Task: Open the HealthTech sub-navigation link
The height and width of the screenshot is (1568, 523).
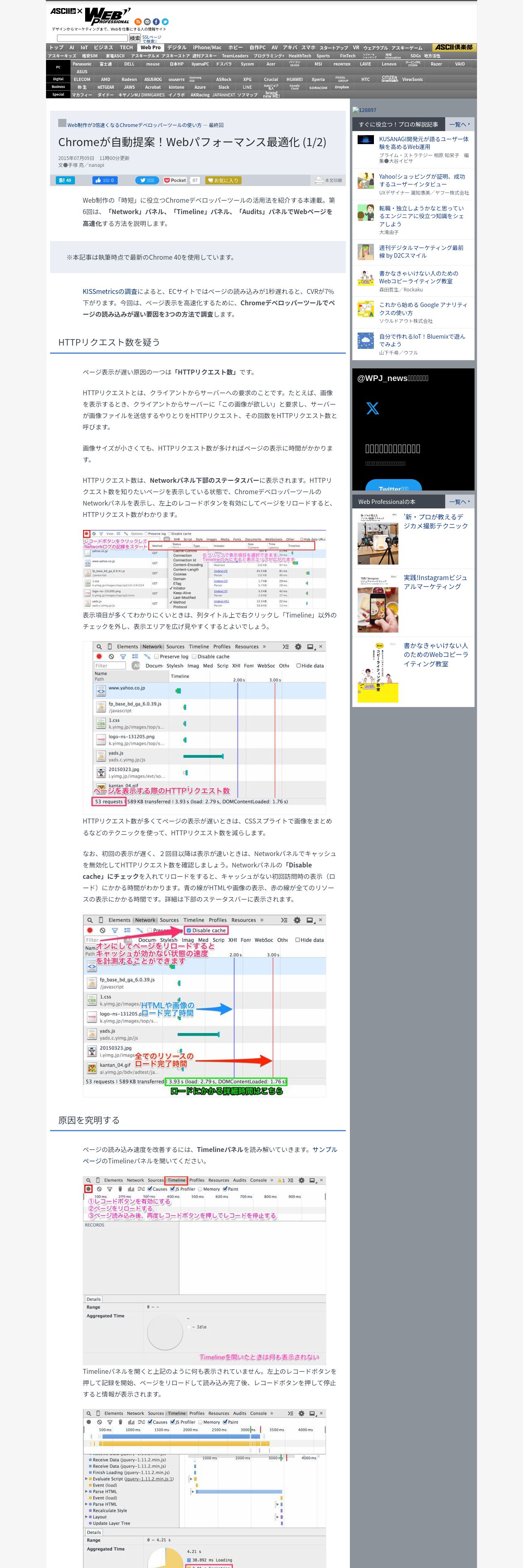Action: [x=299, y=56]
